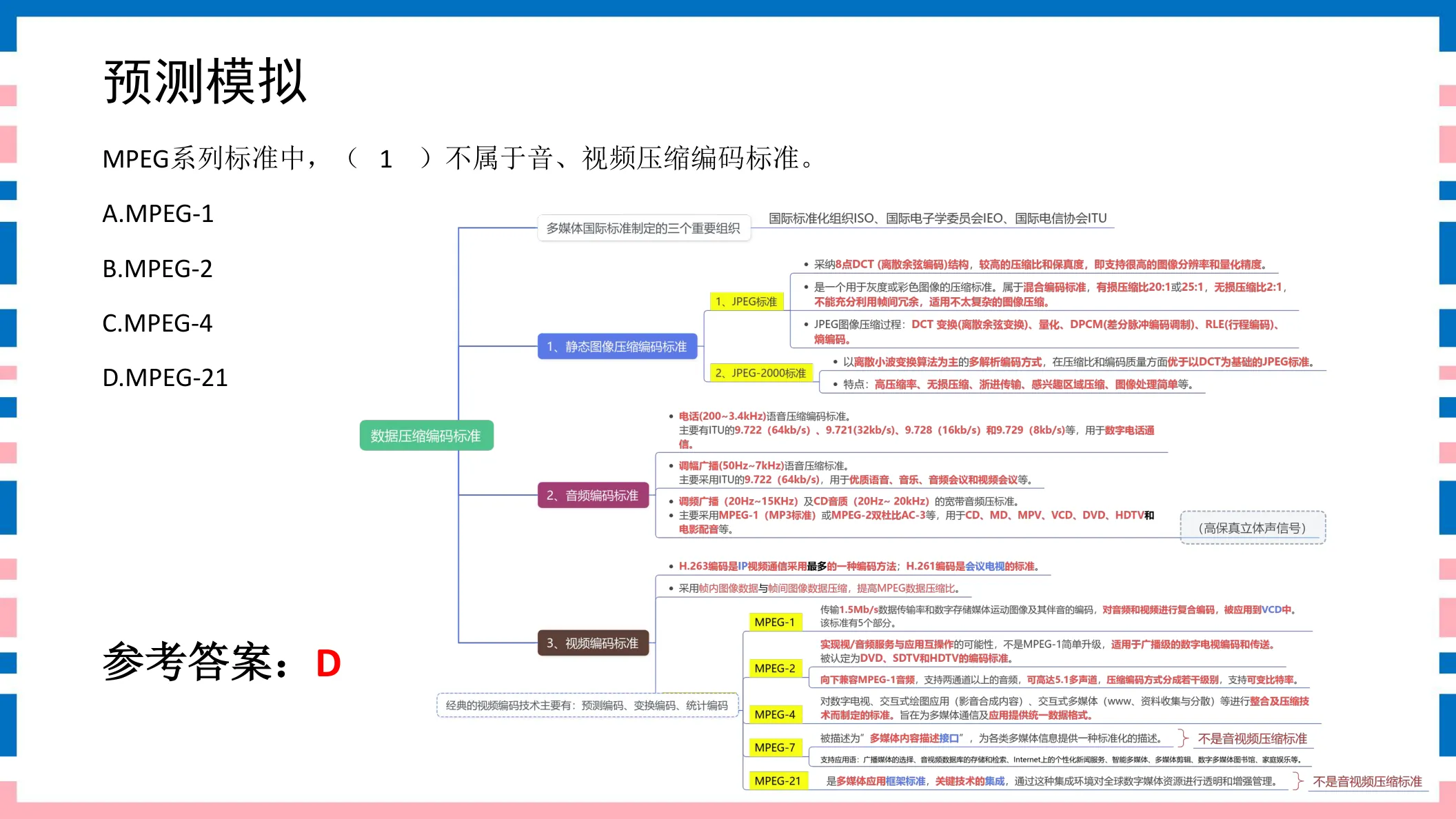1456x819 pixels.
Task: Click the title 预测模拟
Action: [205, 81]
